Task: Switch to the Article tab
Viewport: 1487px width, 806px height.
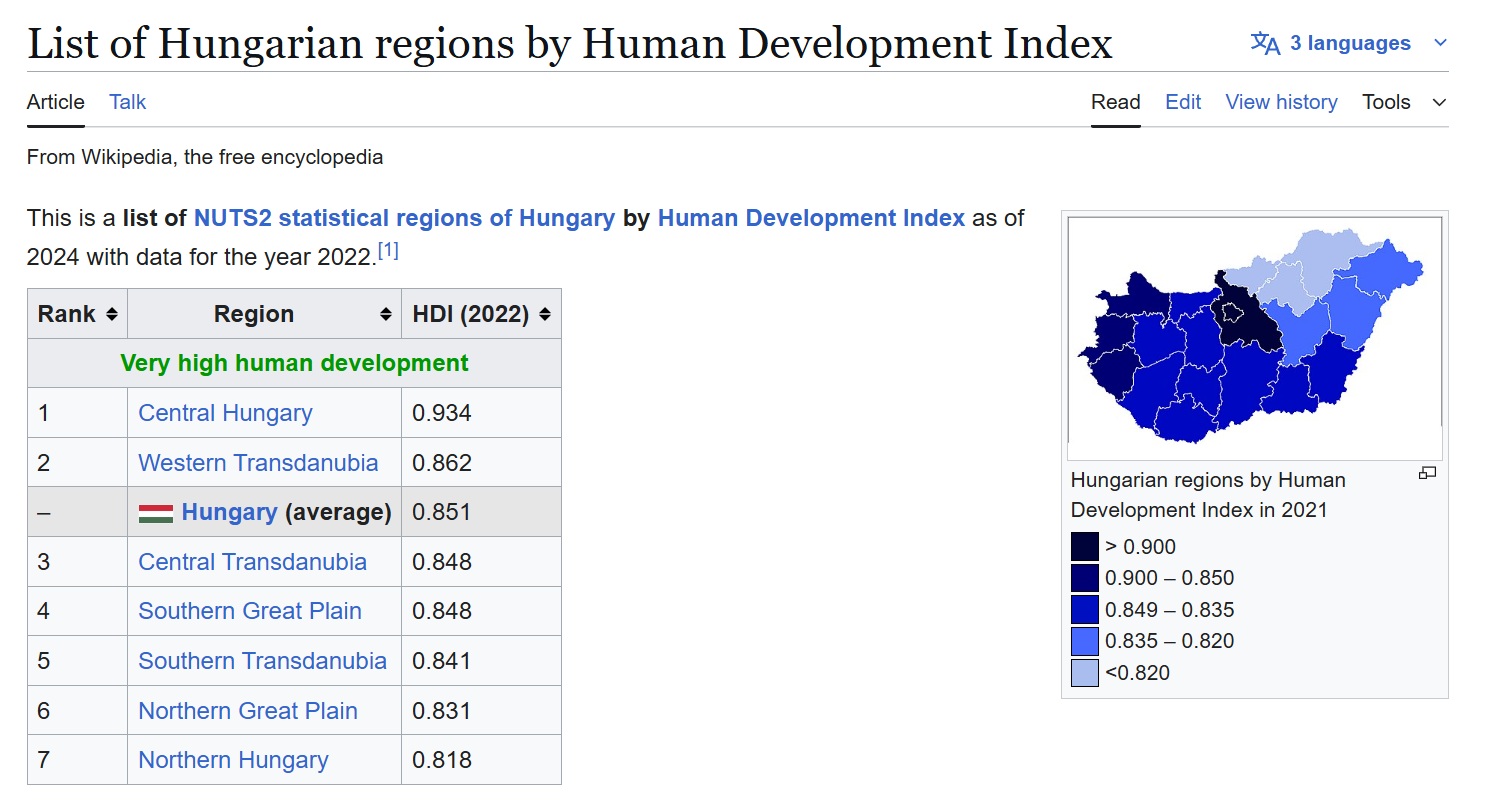Action: point(56,102)
